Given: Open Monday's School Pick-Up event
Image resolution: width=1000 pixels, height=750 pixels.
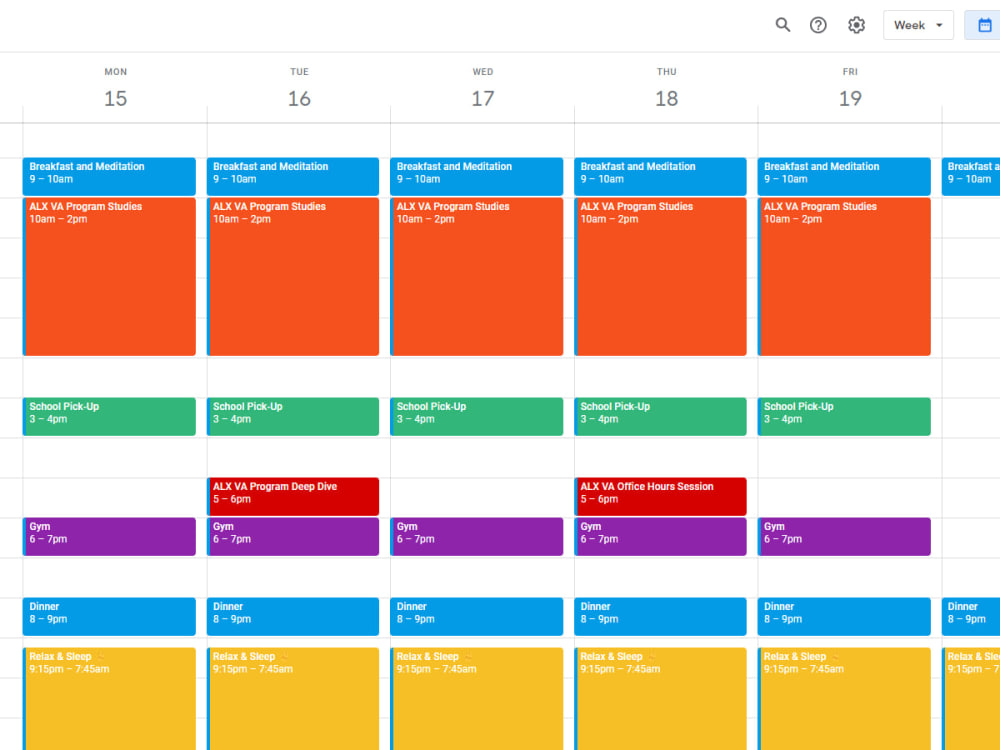Looking at the screenshot, I should click(109, 416).
